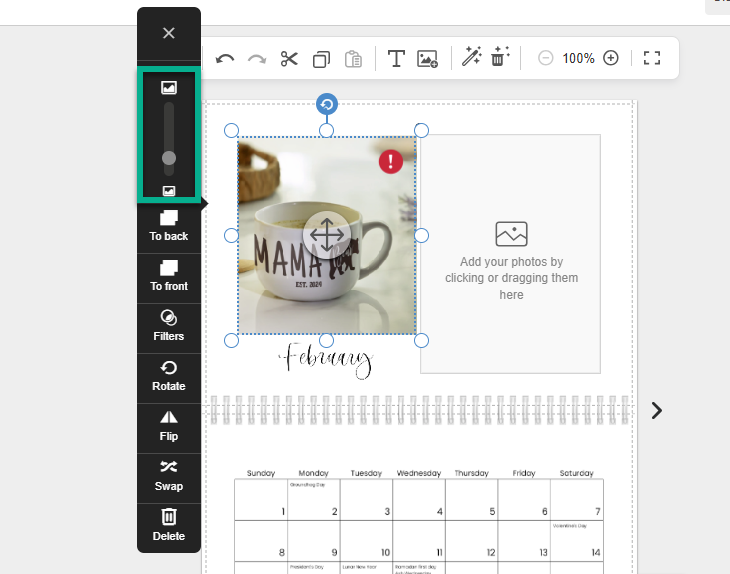Delete the selected photo
Screen dimensions: 730x574
pyautogui.click(x=169, y=526)
